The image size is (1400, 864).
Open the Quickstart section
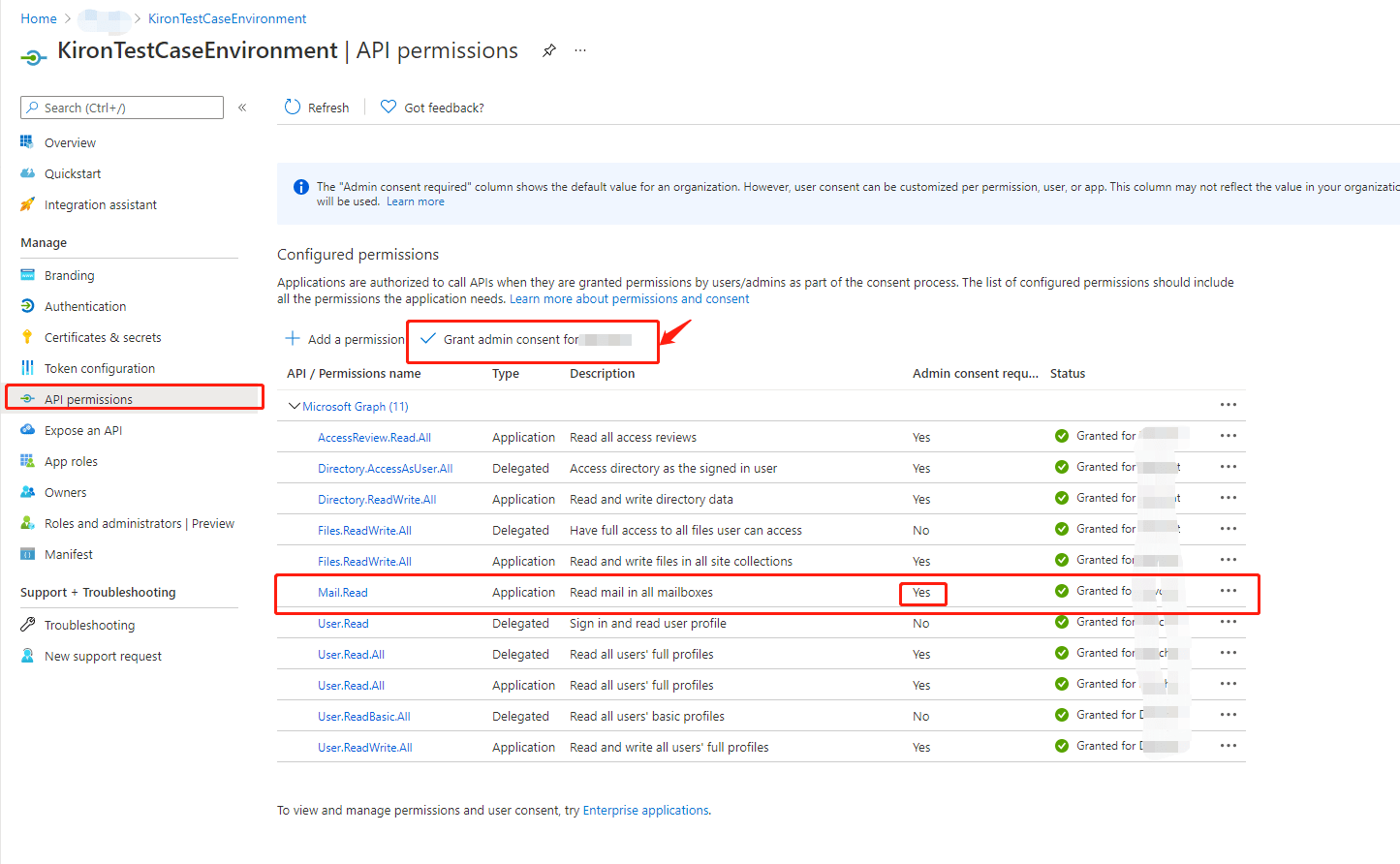click(x=73, y=173)
